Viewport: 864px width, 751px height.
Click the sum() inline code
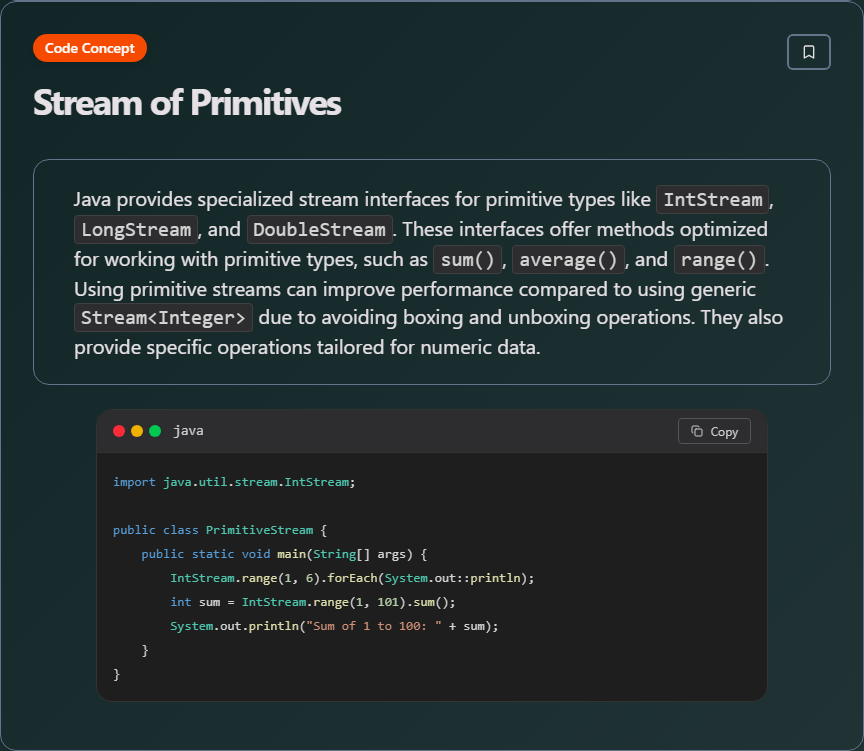pos(468,260)
